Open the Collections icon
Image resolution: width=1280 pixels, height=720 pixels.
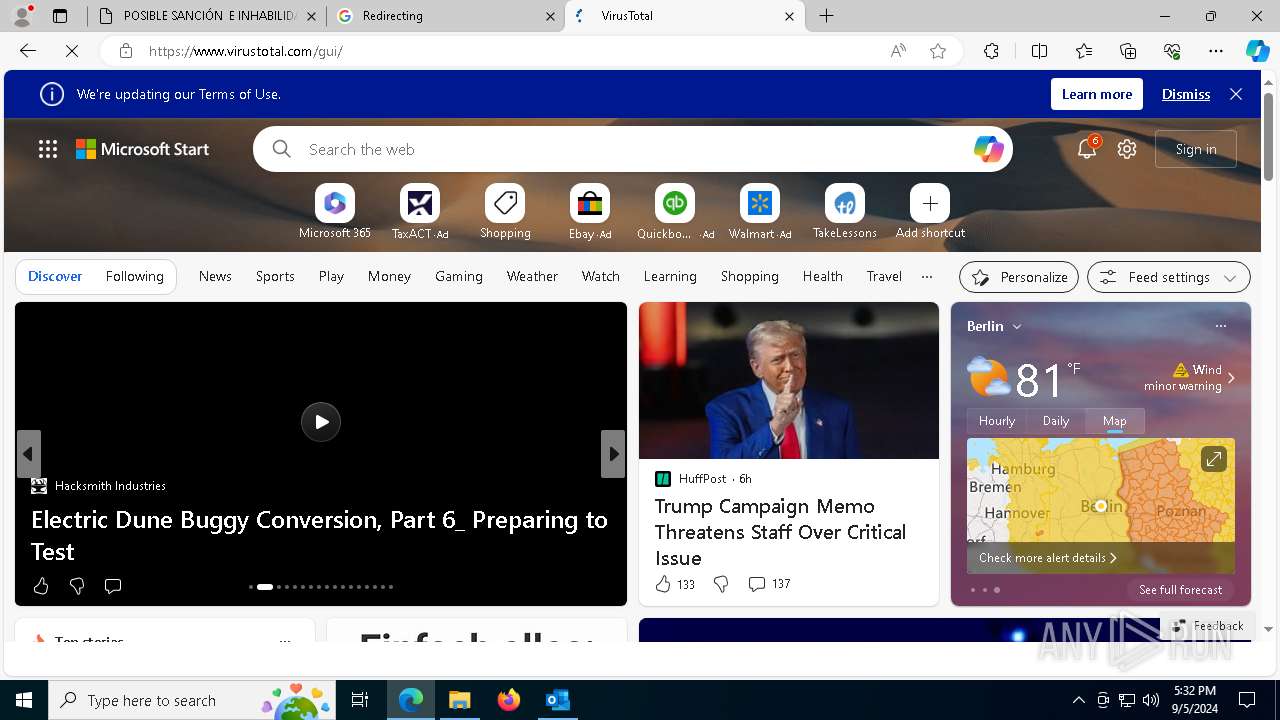tap(1128, 51)
